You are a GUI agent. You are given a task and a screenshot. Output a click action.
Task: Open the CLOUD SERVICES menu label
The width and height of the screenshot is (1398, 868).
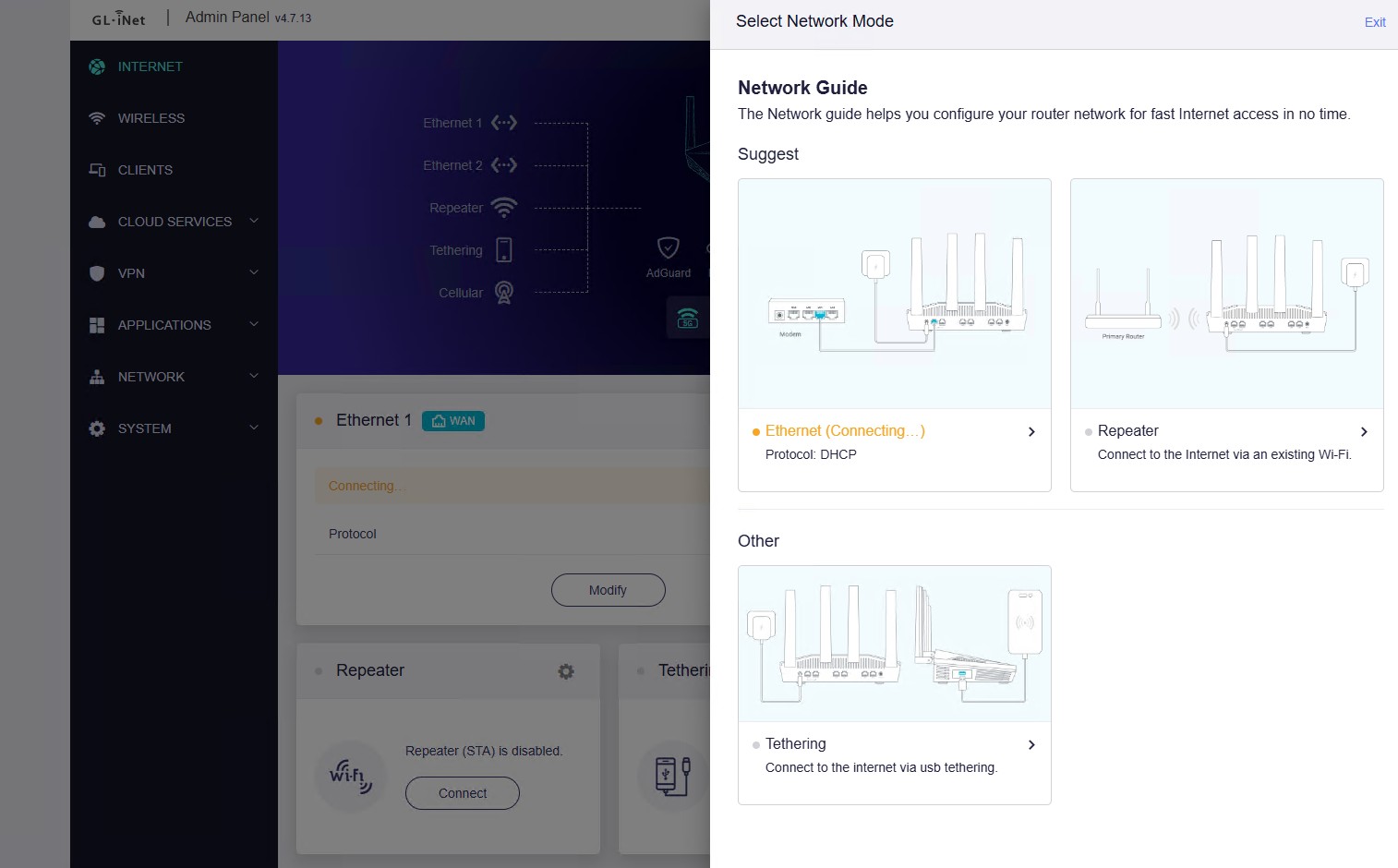pos(175,222)
